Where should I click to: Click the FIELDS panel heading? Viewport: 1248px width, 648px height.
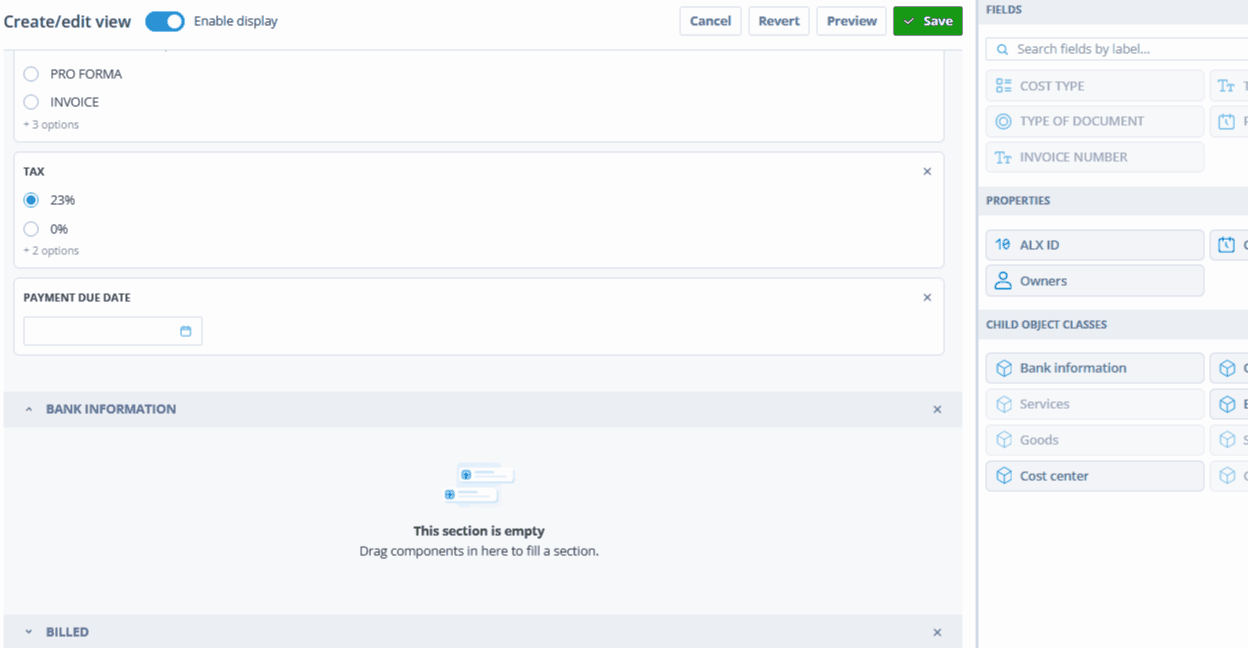(1004, 10)
